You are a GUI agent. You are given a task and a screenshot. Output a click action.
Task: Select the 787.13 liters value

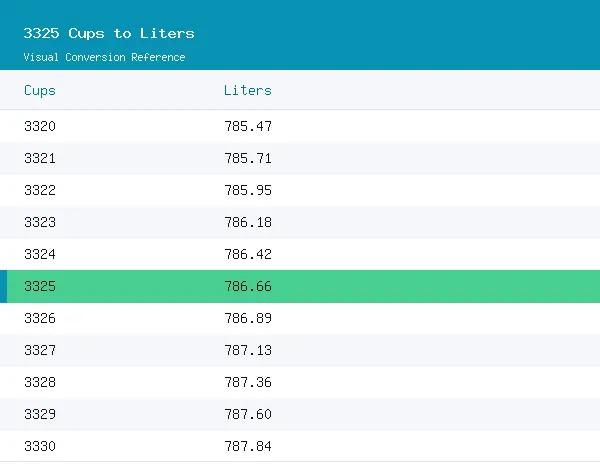pyautogui.click(x=248, y=350)
